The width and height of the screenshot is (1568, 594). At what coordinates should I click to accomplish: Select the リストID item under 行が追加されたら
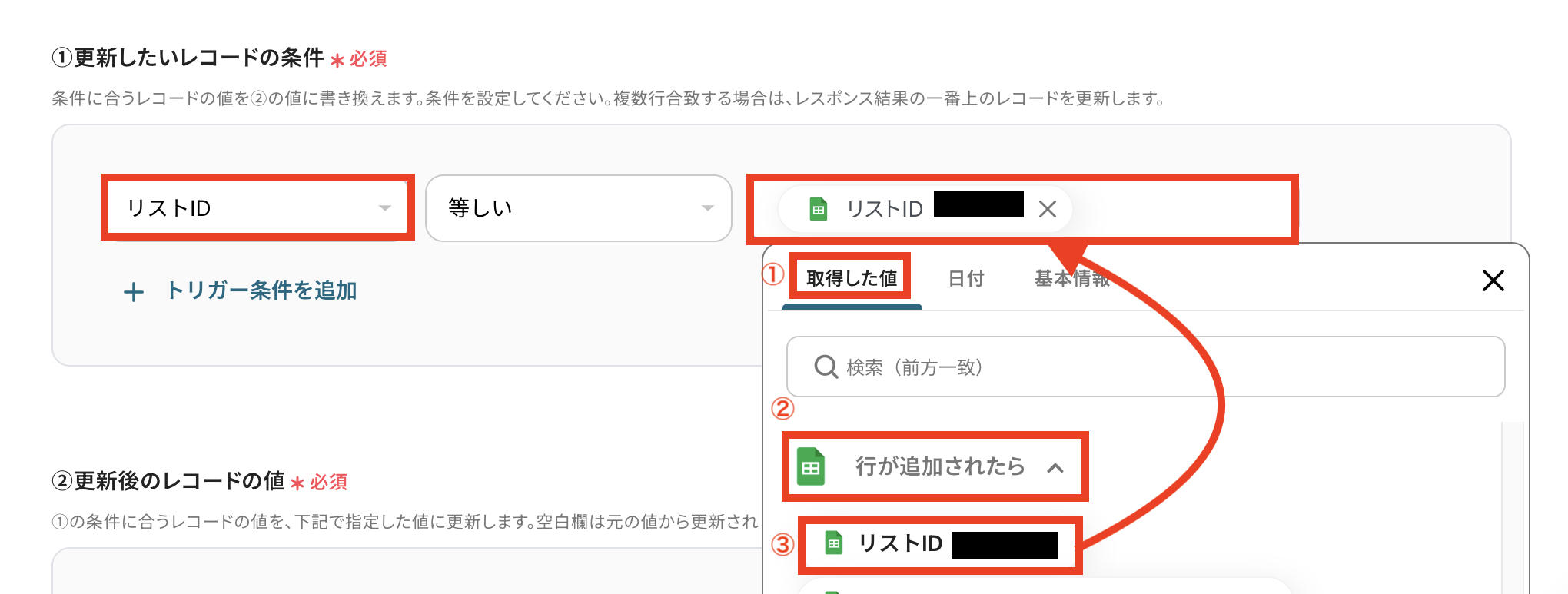[901, 543]
